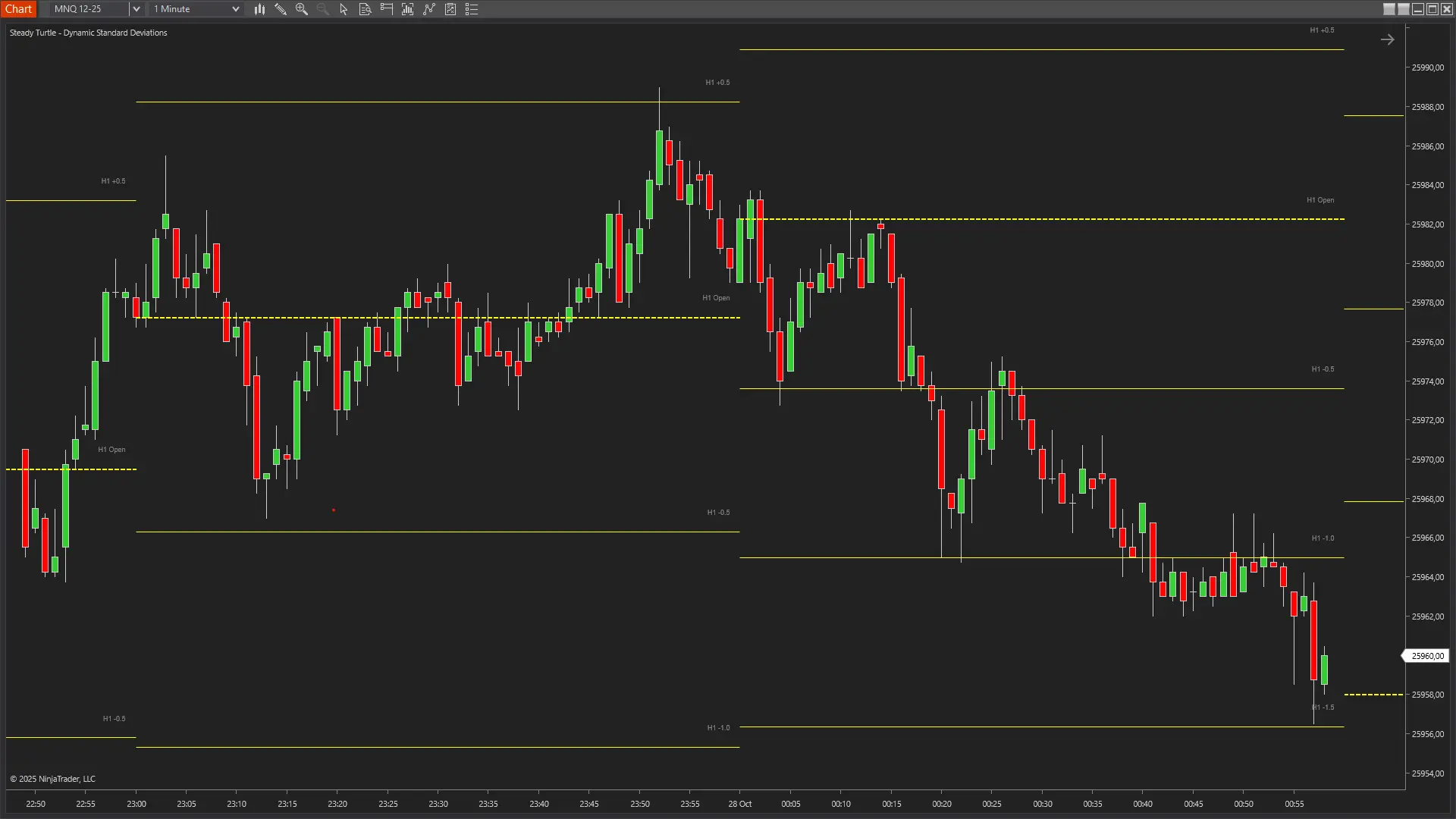The height and width of the screenshot is (819, 1456).
Task: Toggle the Chart Trader flag icon
Action: click(386, 9)
